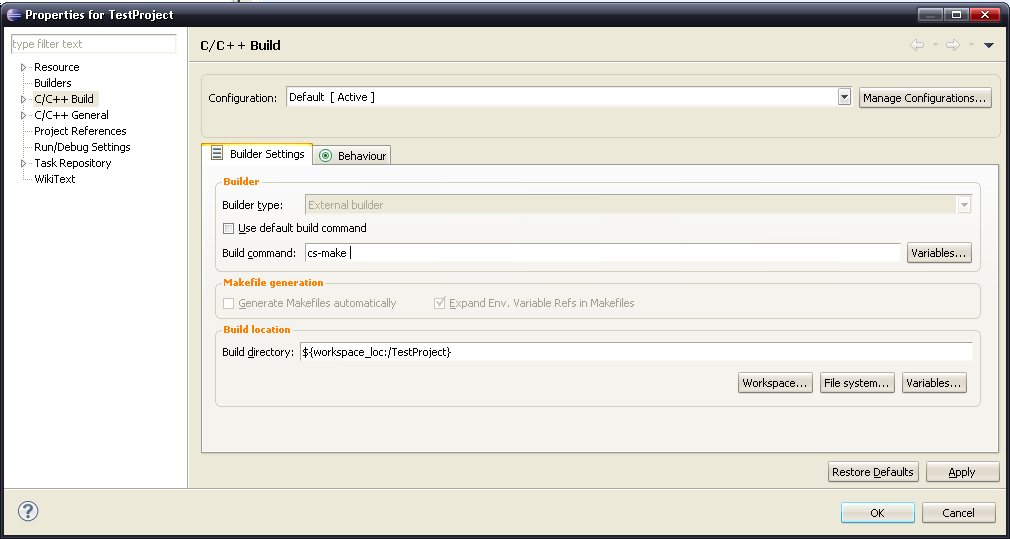The width and height of the screenshot is (1010, 539).
Task: Click the Eclipse icon in title bar
Action: click(13, 14)
